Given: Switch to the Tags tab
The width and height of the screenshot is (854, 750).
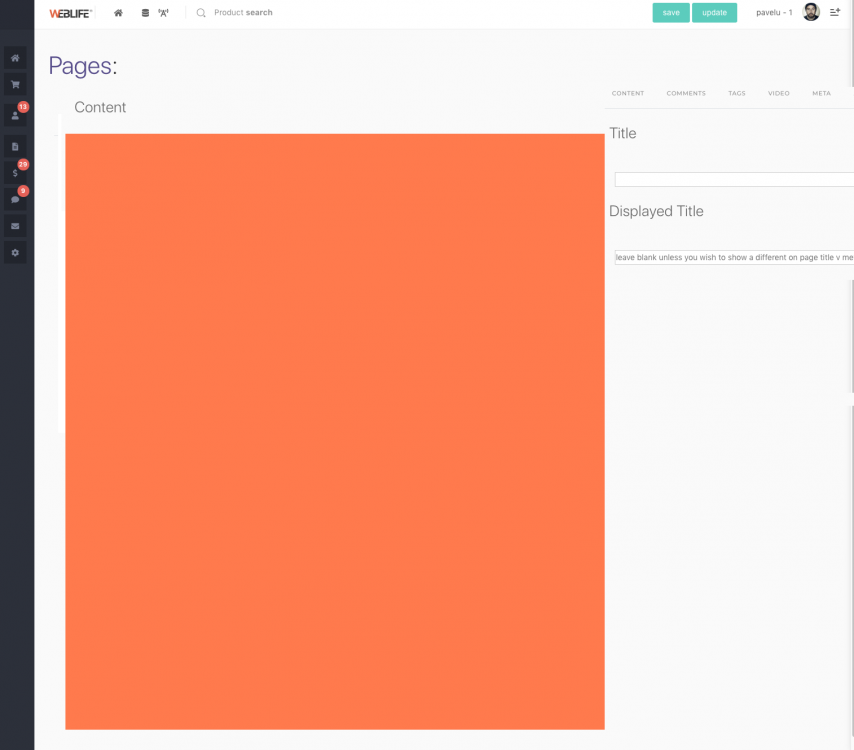Looking at the screenshot, I should pos(737,93).
